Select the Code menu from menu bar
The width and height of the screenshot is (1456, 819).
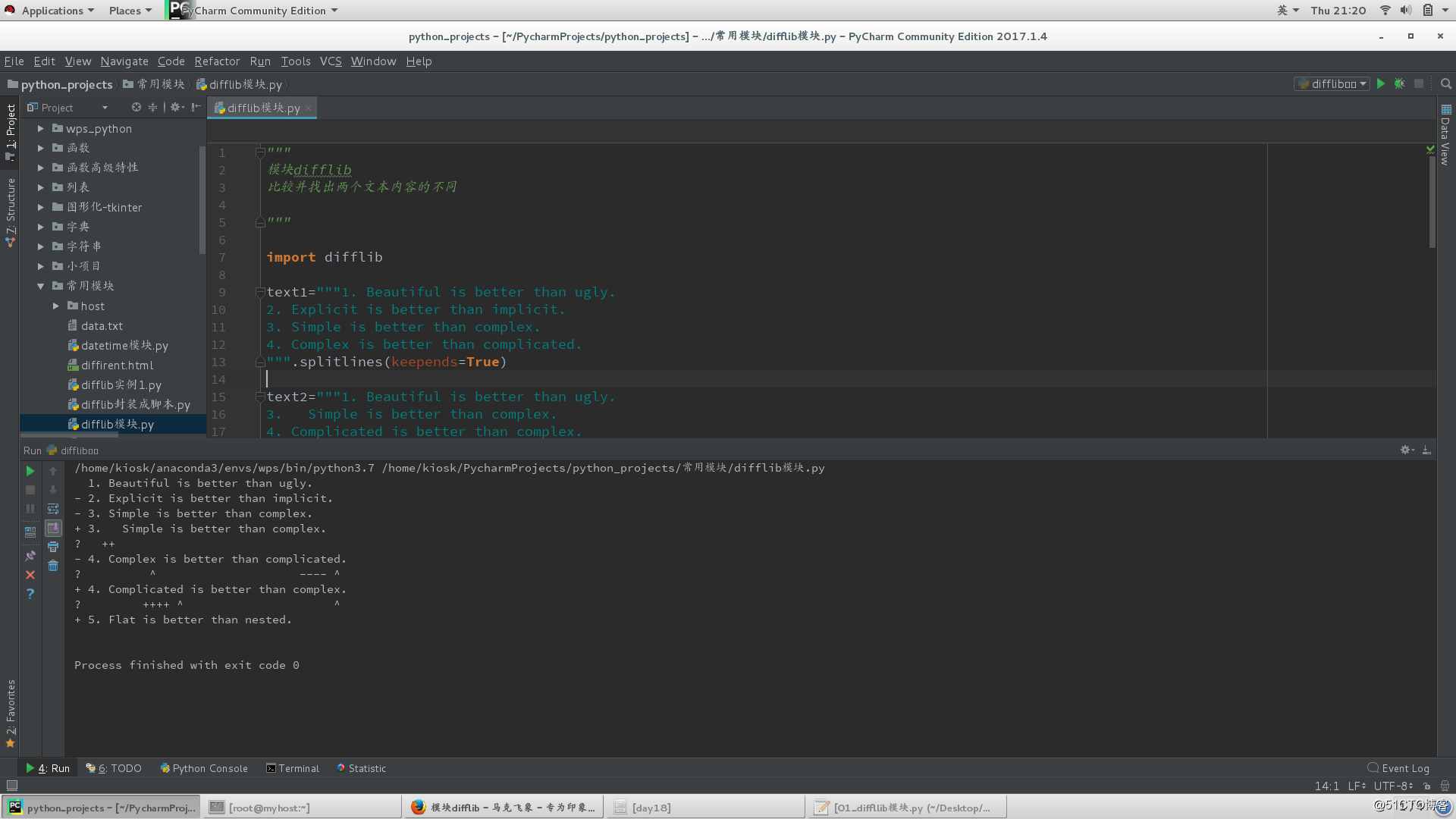[169, 61]
